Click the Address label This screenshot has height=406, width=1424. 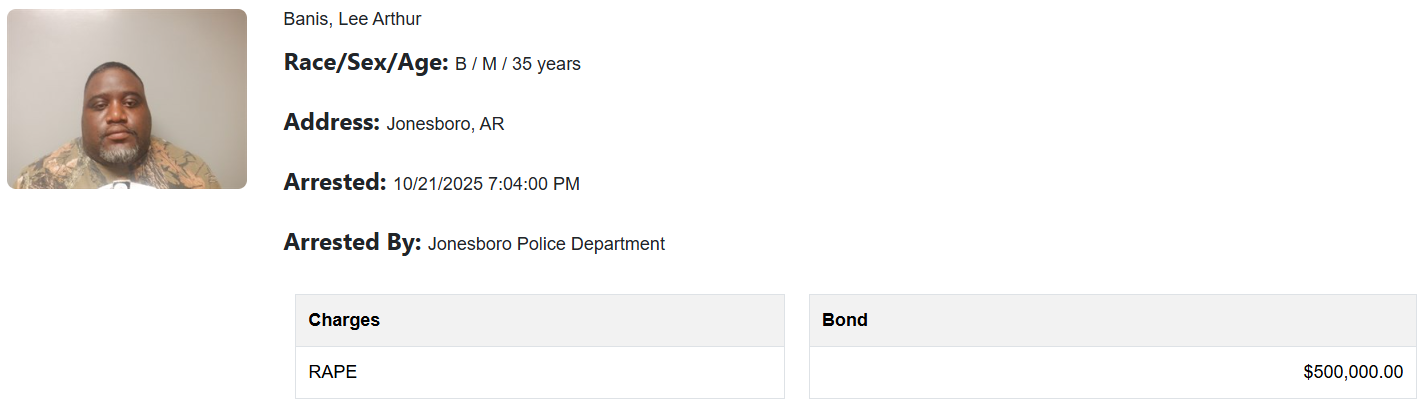tap(331, 123)
